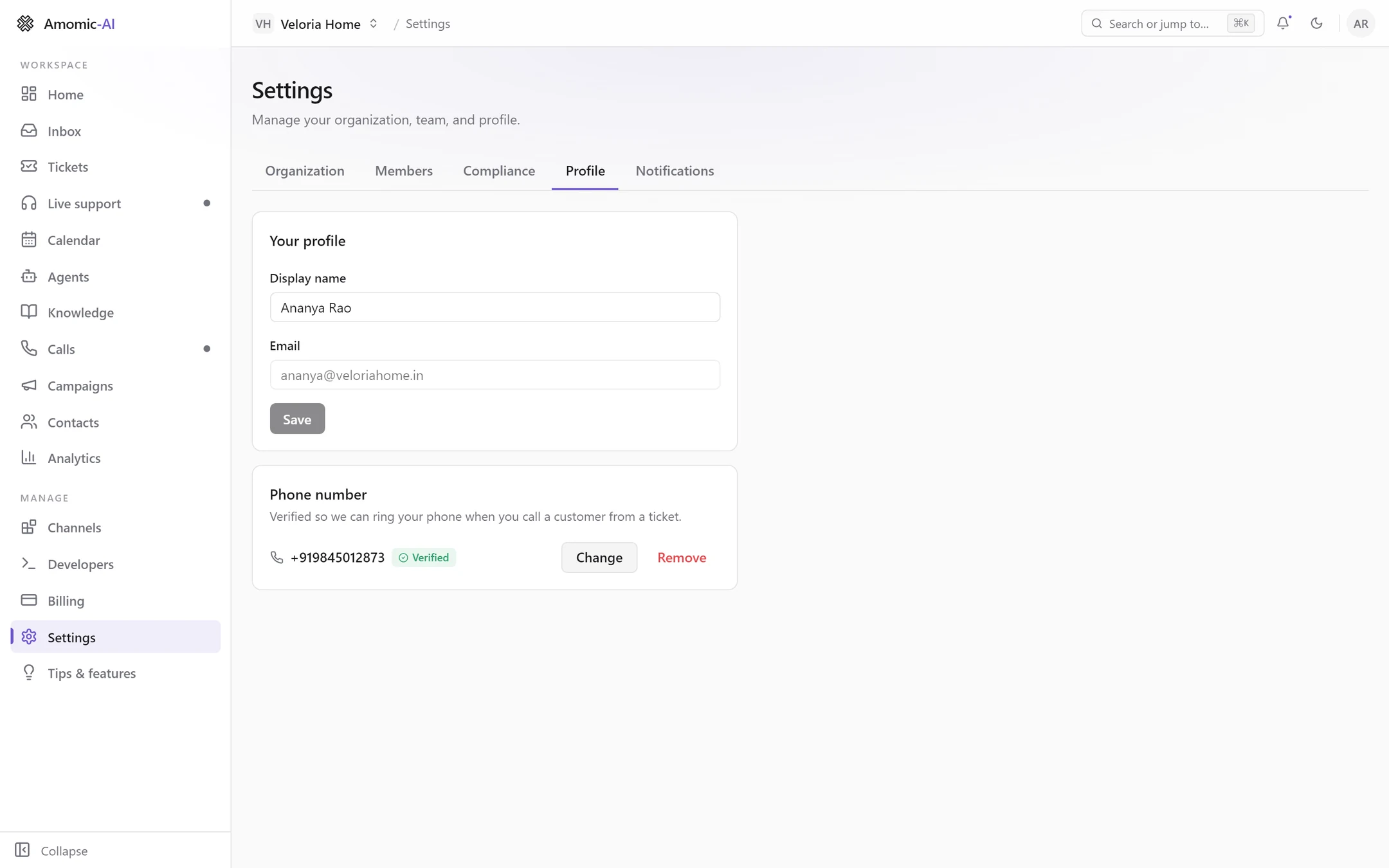Open Home via its grid icon

pos(29,94)
